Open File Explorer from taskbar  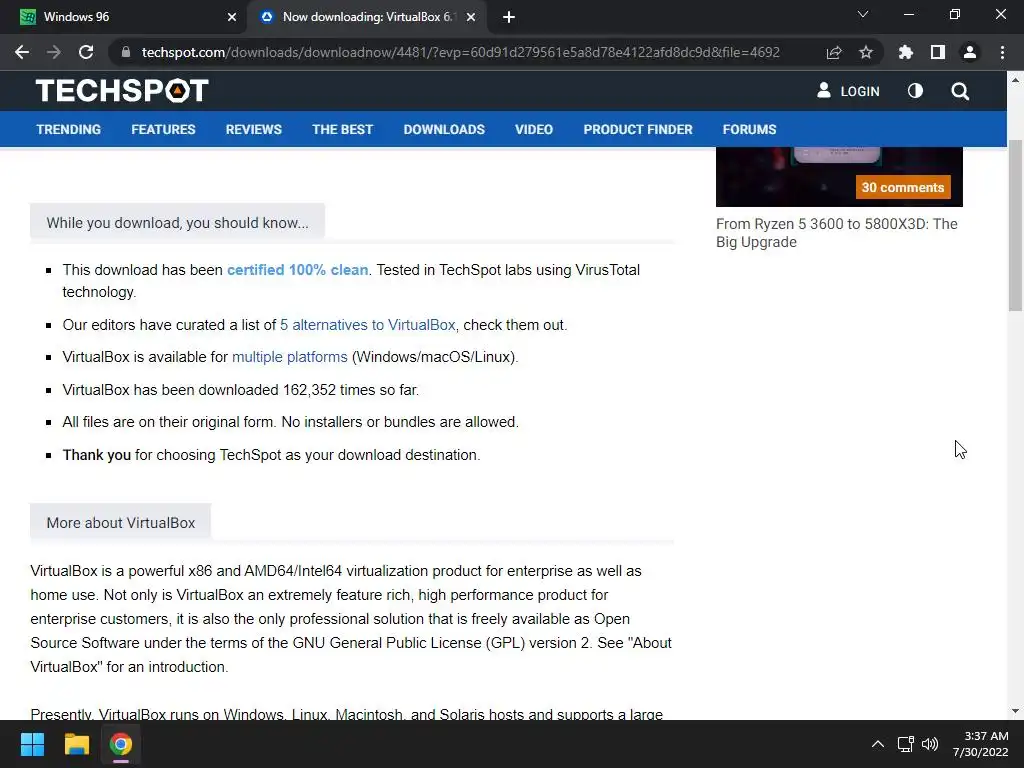[x=76, y=744]
